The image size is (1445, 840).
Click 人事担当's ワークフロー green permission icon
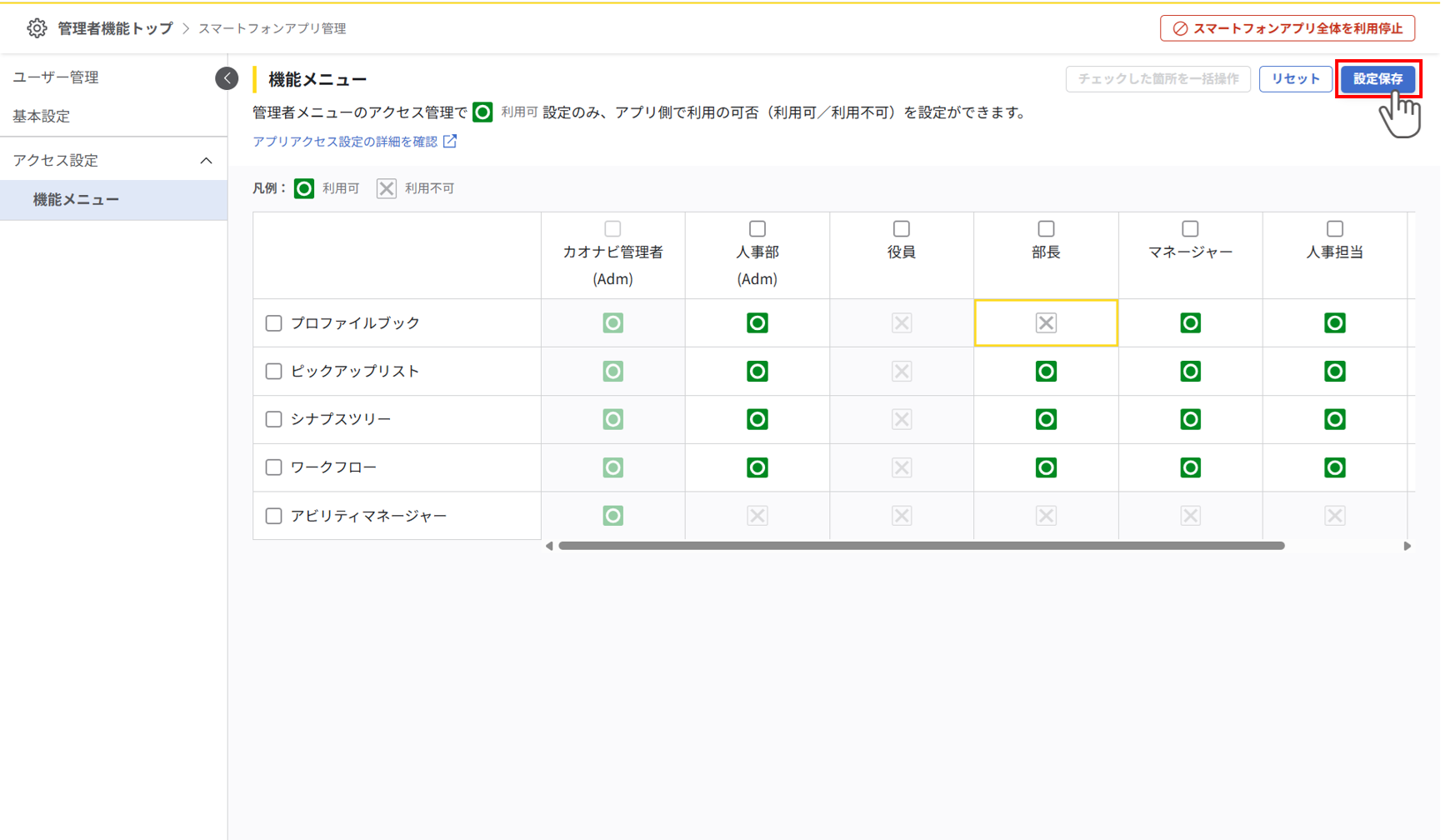click(x=1335, y=467)
